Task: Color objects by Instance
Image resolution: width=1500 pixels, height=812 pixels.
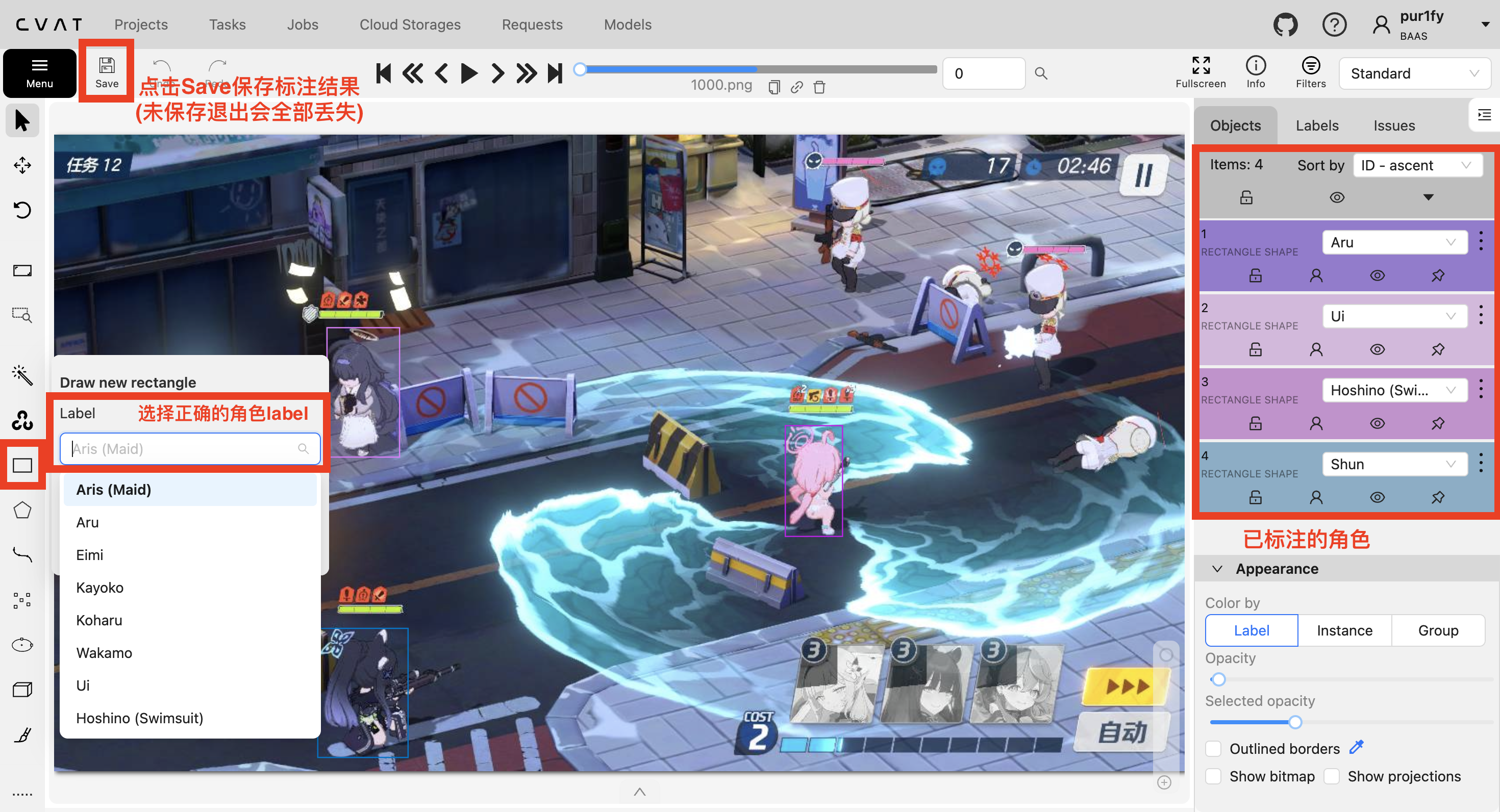Action: 1344,630
